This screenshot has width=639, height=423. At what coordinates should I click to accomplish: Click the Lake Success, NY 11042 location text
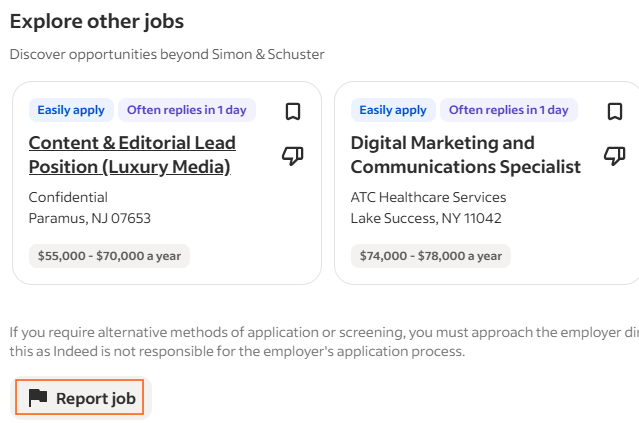coord(426,218)
